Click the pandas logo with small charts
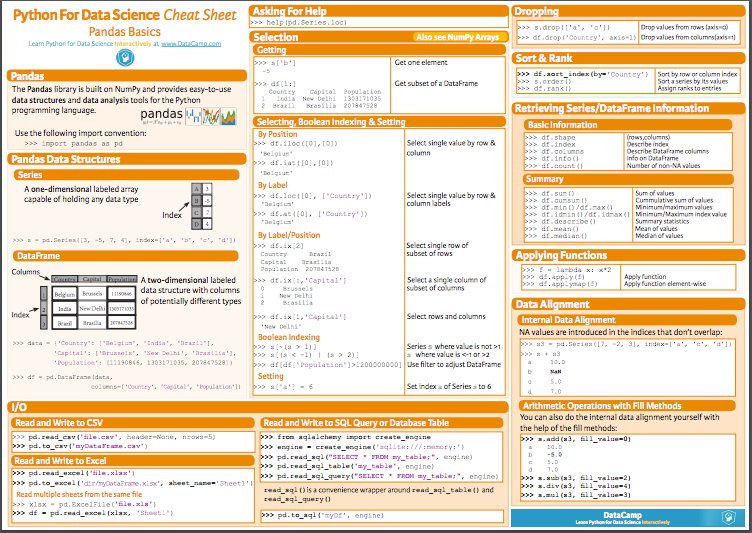Image resolution: width=752 pixels, height=533 pixels. (188, 116)
